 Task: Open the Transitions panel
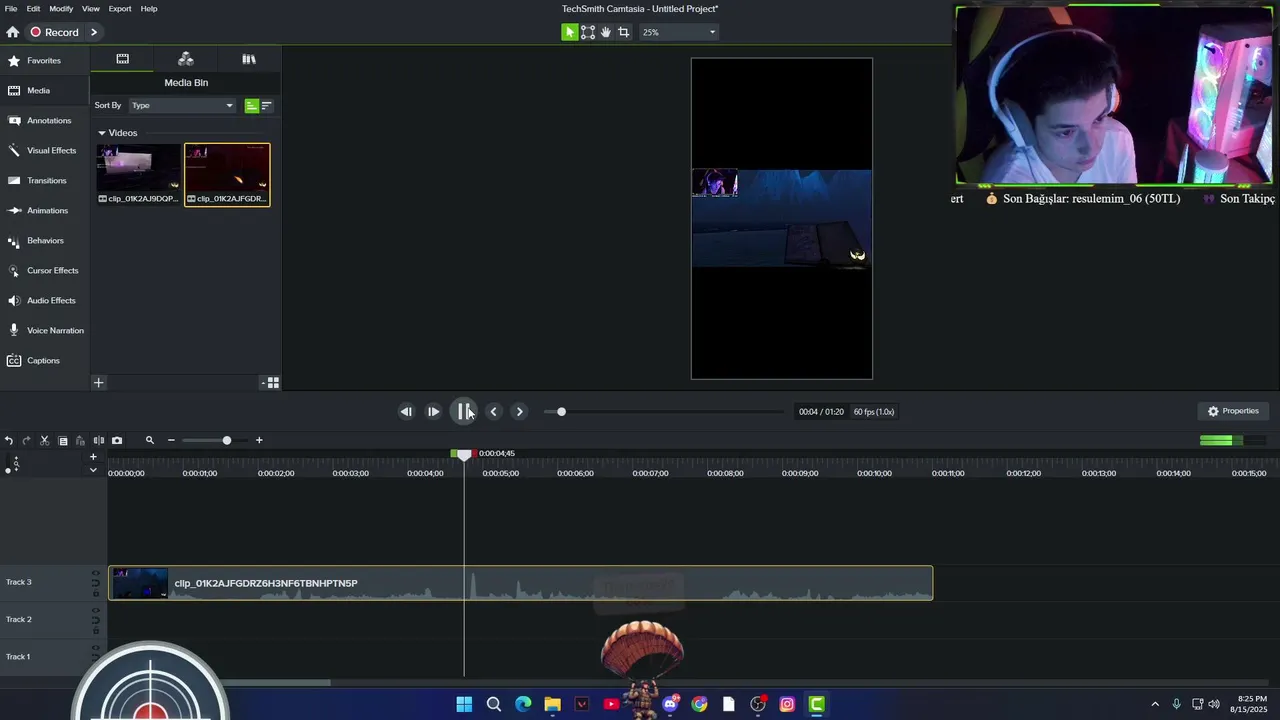tap(45, 181)
